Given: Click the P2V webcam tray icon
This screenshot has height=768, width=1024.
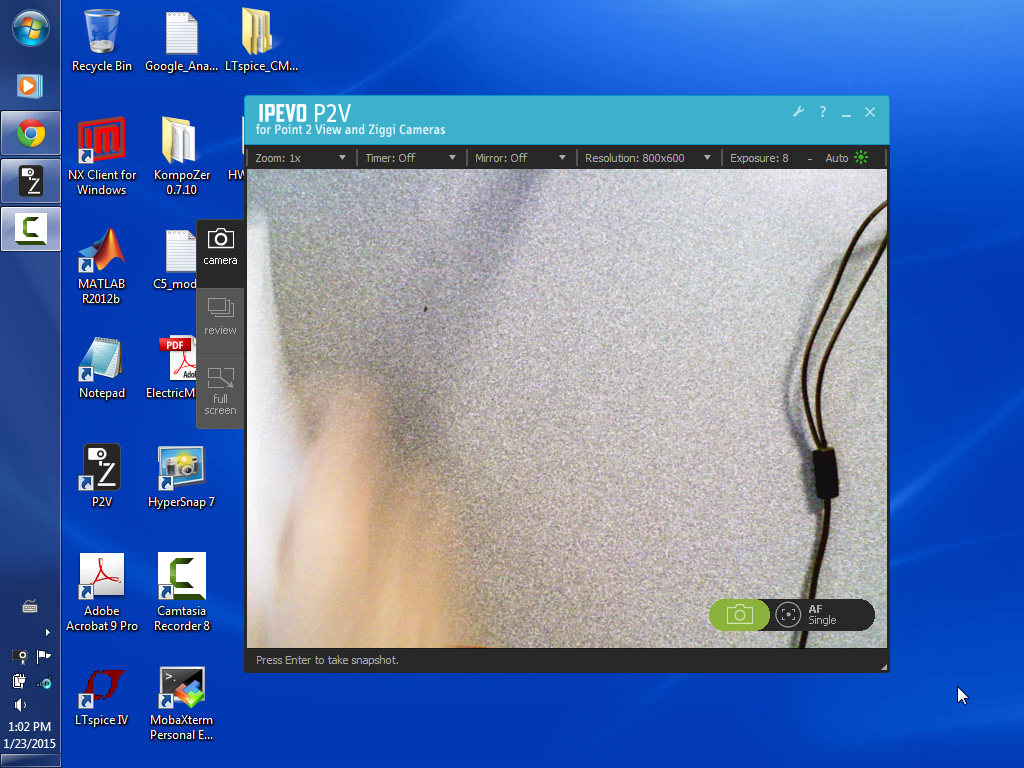Looking at the screenshot, I should pos(20,656).
